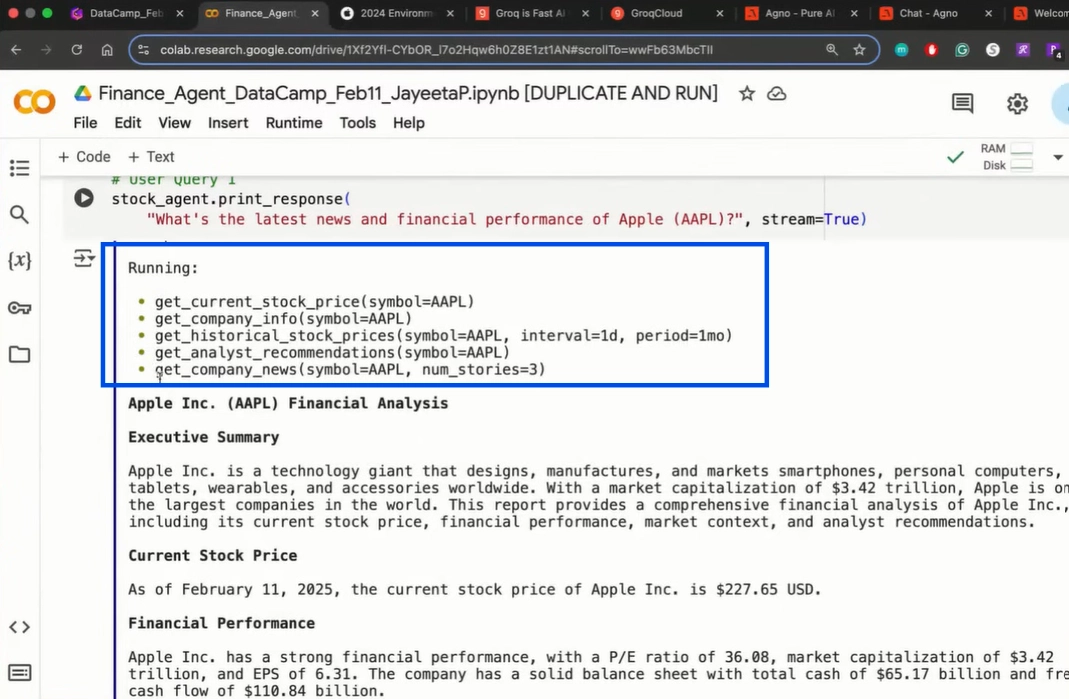Expand the runtime connection dropdown arrow
Image resolution: width=1069 pixels, height=699 pixels.
click(x=1057, y=157)
